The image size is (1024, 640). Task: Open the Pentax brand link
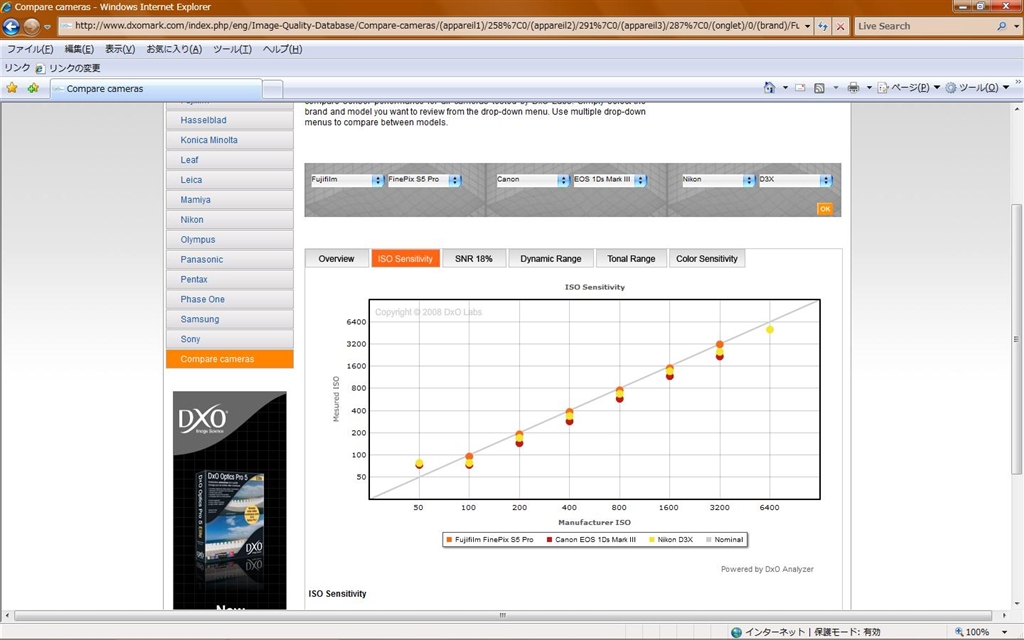229,279
